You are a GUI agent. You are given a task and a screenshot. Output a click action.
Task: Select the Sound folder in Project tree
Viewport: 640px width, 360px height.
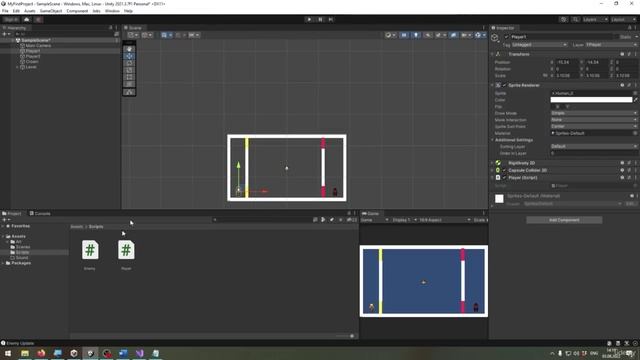coord(20,258)
